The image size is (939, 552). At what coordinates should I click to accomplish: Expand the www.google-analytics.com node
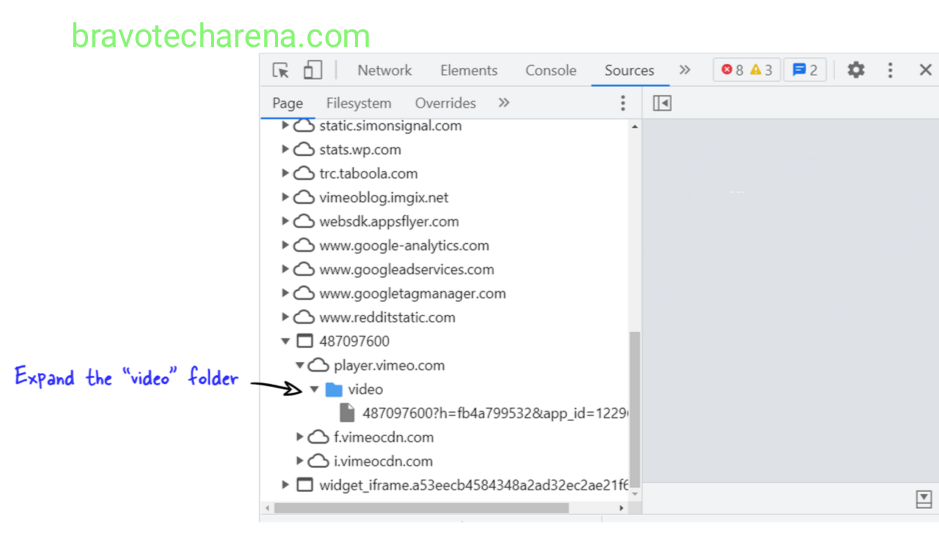click(285, 245)
